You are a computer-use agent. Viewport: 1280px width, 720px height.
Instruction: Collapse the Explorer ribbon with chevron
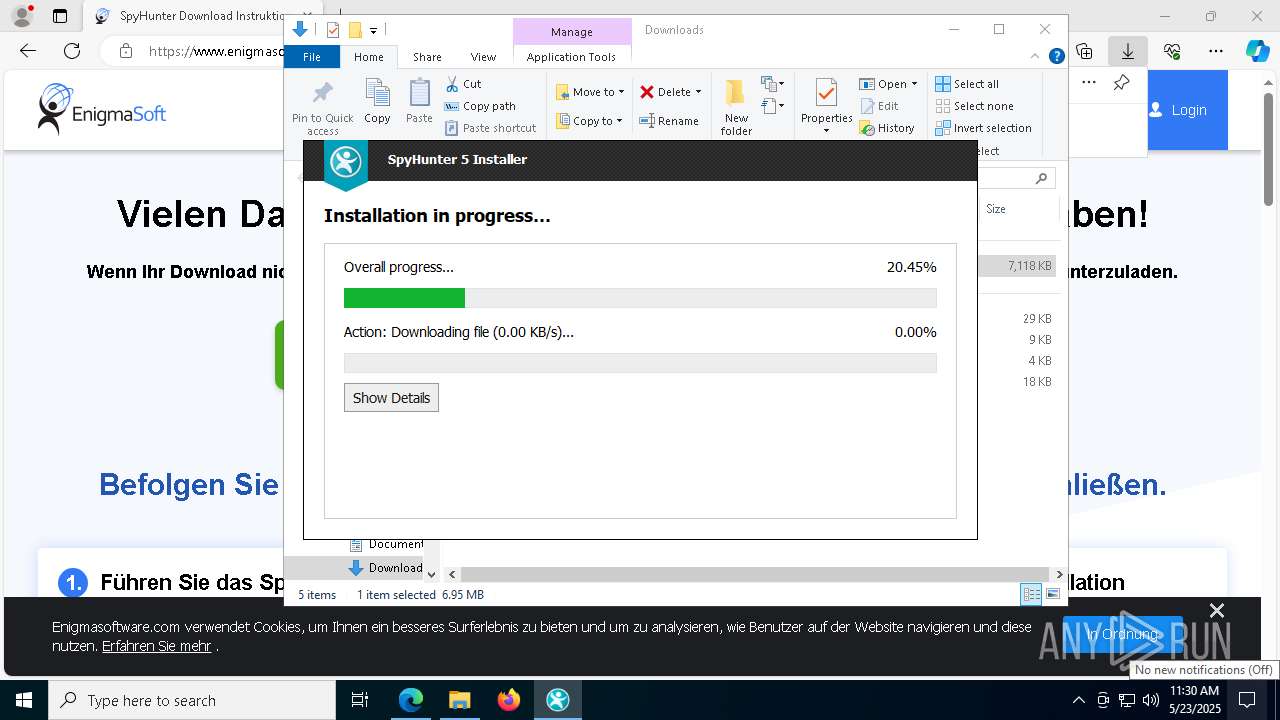pyautogui.click(x=1036, y=56)
